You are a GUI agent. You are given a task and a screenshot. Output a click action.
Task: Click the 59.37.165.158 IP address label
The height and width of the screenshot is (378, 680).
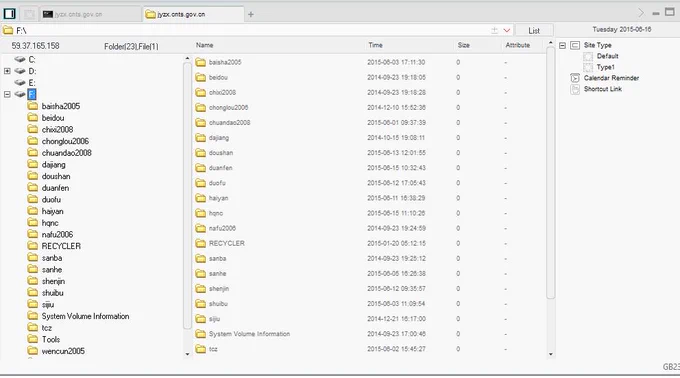click(36, 46)
